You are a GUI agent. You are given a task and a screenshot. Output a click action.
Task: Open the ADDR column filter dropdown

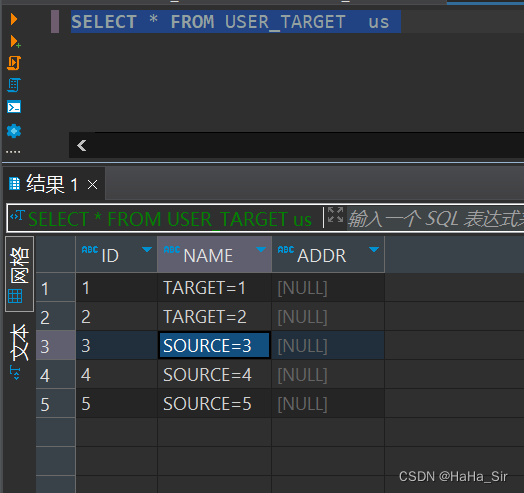click(x=374, y=249)
